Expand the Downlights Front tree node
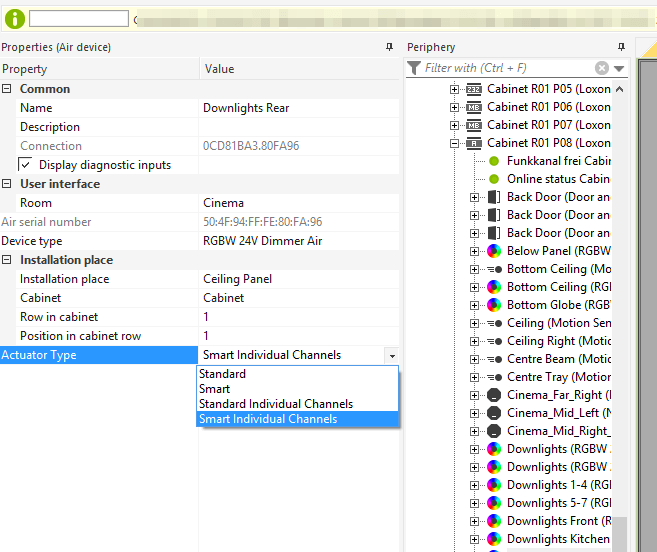The image size is (657, 552). [x=474, y=521]
